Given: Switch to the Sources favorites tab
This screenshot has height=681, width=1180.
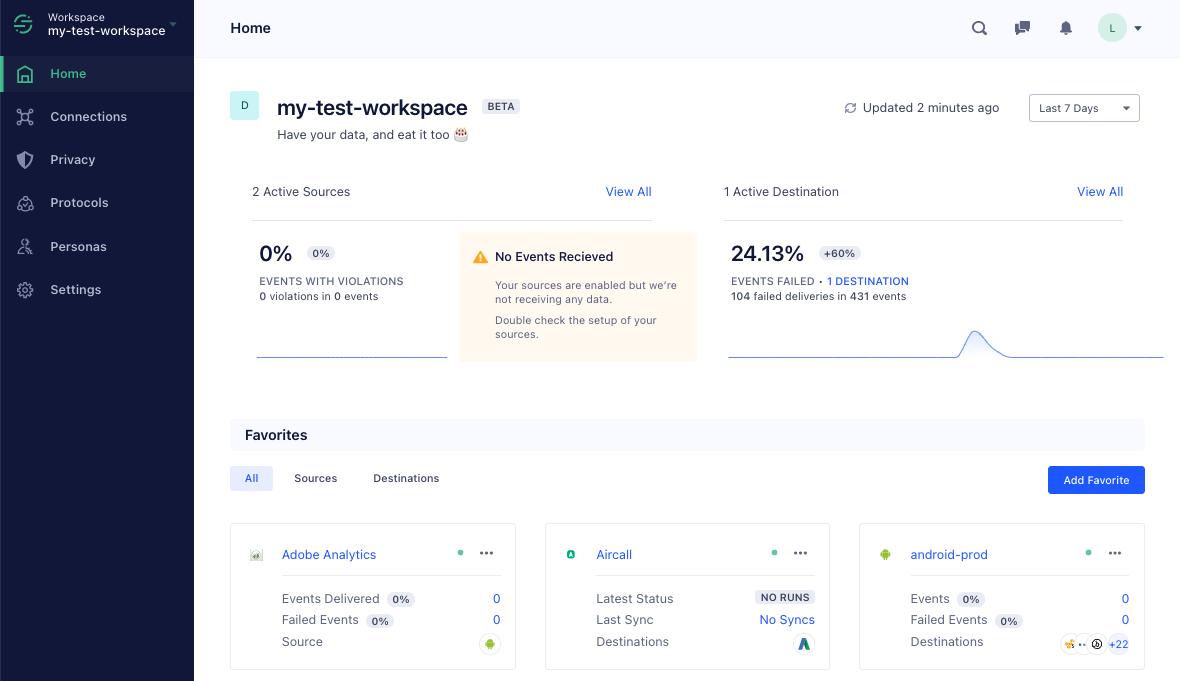Looking at the screenshot, I should pyautogui.click(x=315, y=478).
